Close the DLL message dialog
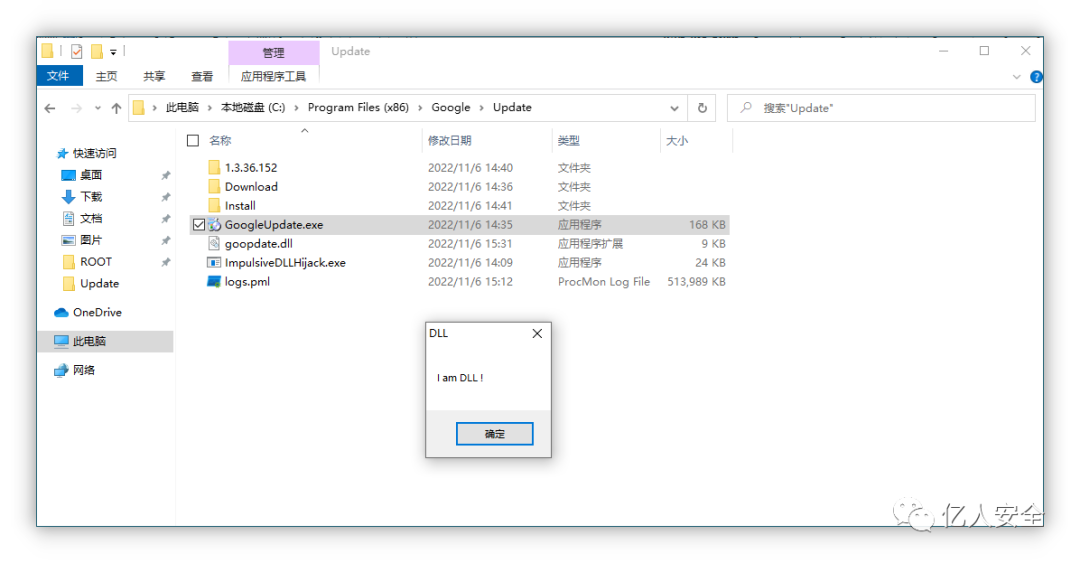This screenshot has width=1080, height=563. [x=537, y=334]
